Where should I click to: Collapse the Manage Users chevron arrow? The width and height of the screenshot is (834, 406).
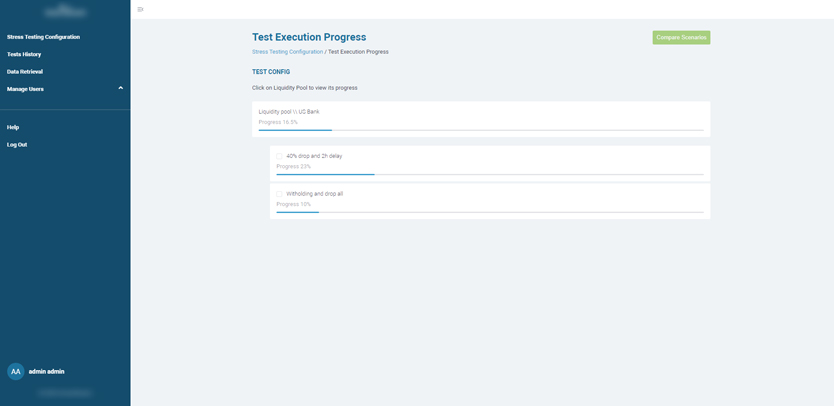point(121,89)
